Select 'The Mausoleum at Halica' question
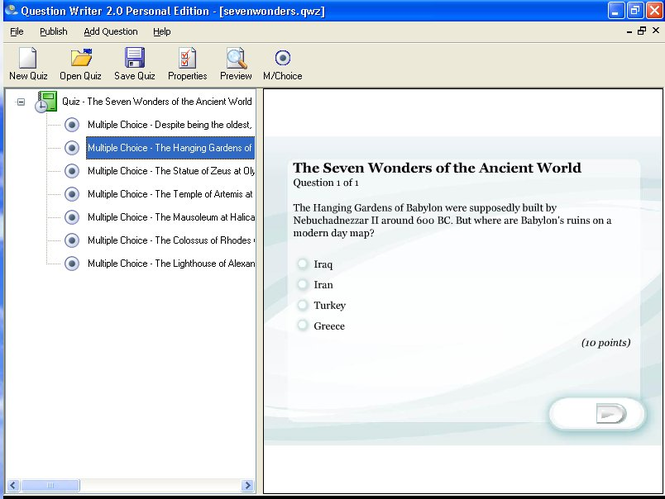 [x=171, y=217]
